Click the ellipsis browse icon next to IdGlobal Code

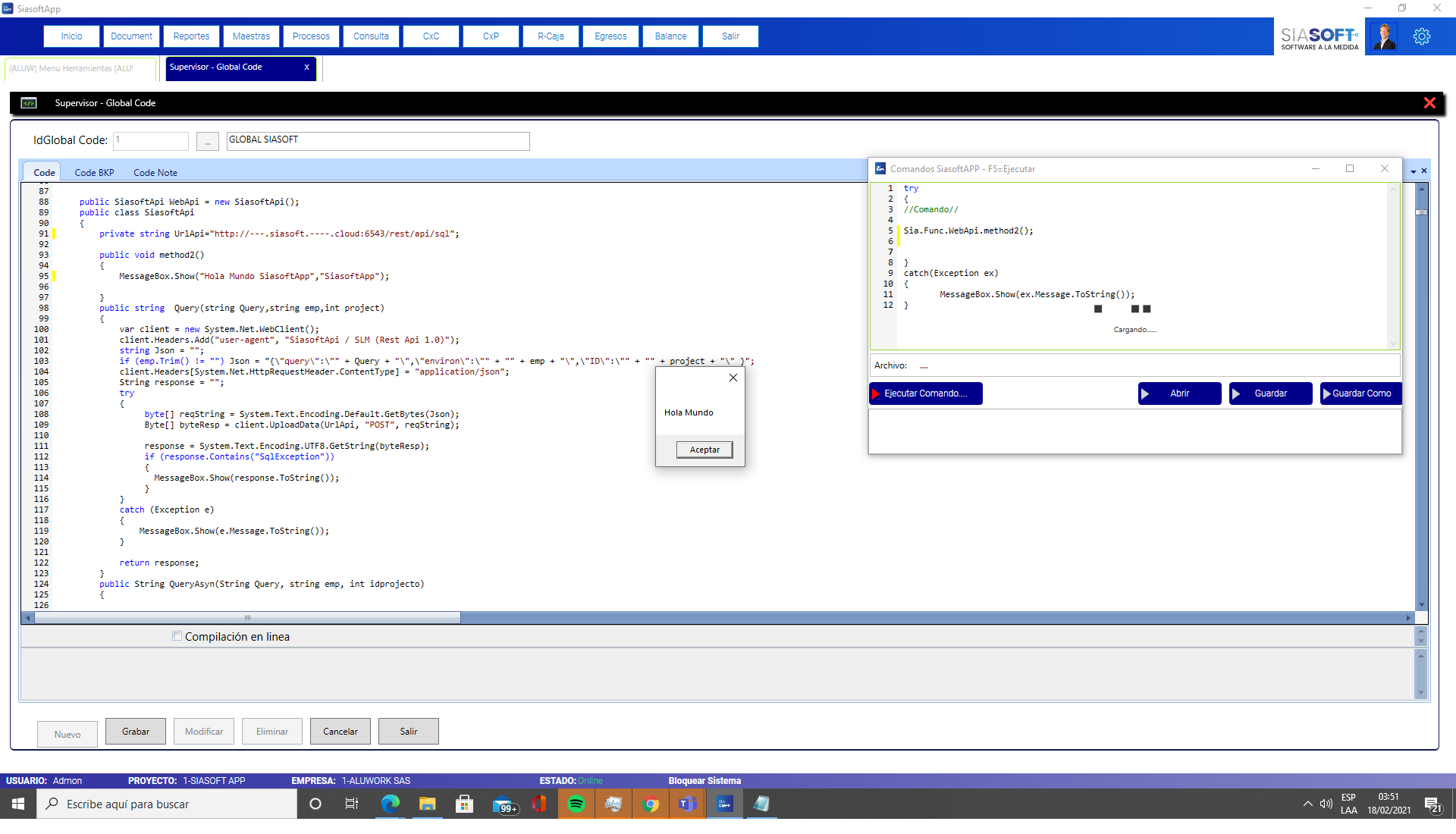click(207, 141)
